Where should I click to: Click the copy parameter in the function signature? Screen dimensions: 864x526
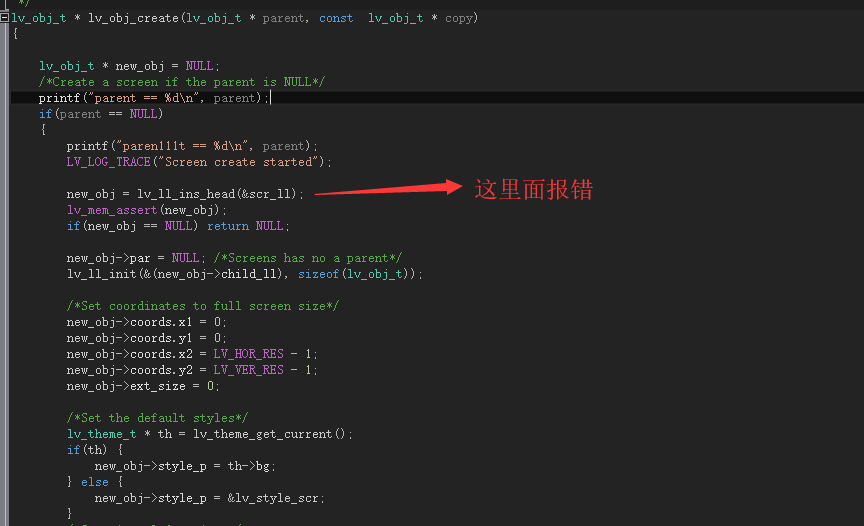click(x=458, y=18)
